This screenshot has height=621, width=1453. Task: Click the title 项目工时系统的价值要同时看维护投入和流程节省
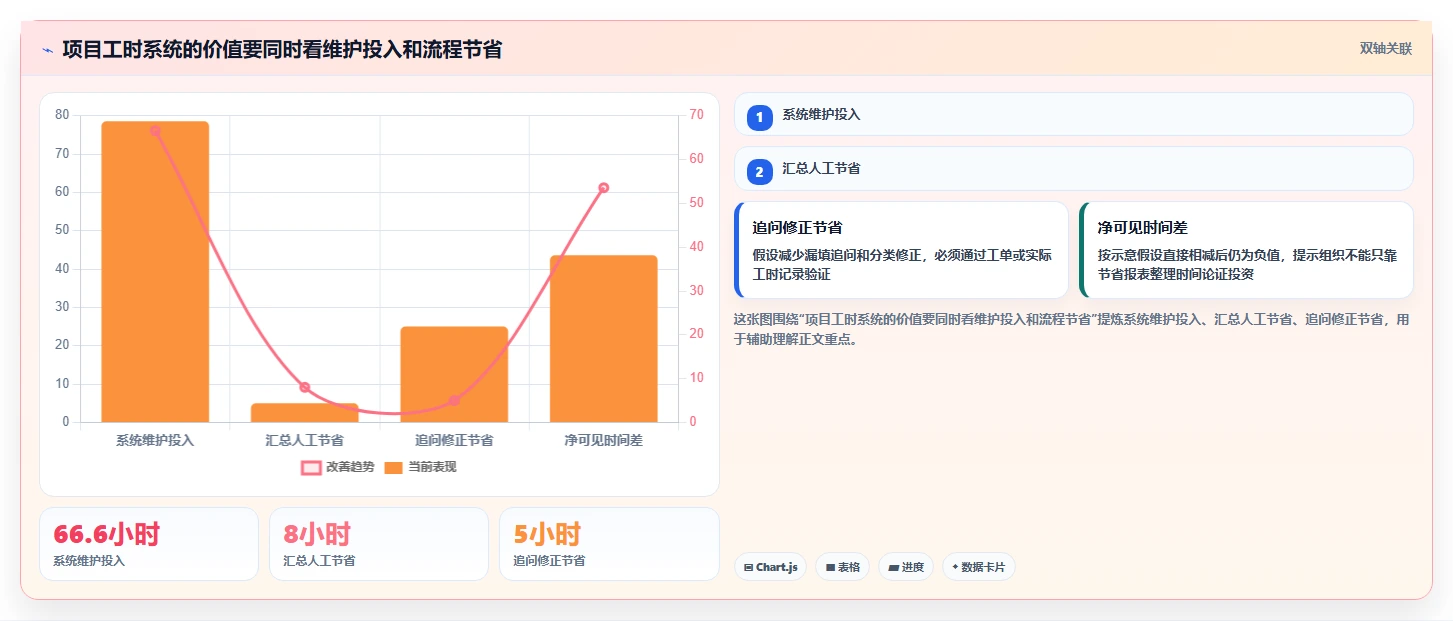coord(282,49)
